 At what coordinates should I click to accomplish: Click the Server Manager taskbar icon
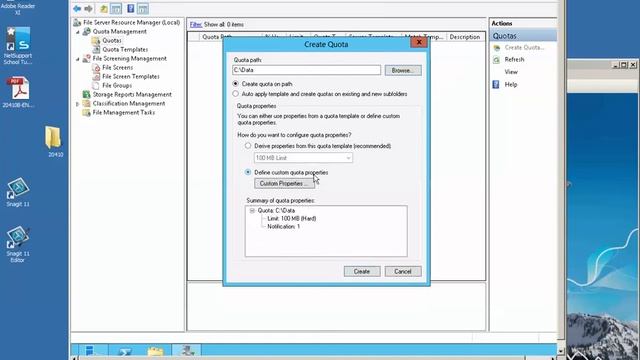[x=90, y=350]
